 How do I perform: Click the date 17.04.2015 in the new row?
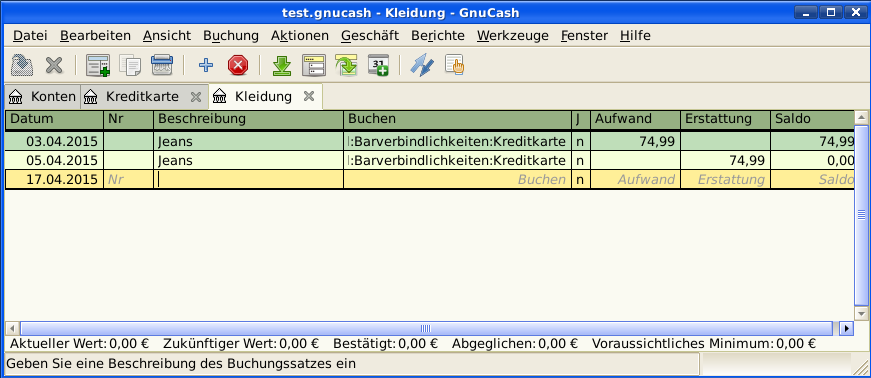pyautogui.click(x=54, y=180)
